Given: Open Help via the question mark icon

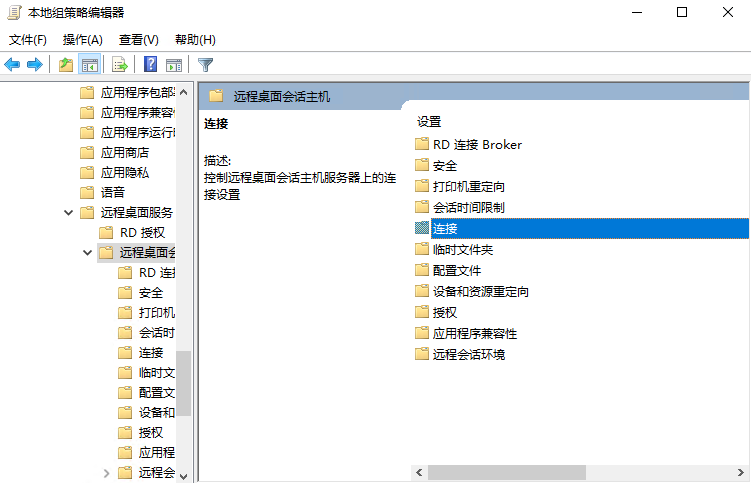Looking at the screenshot, I should (150, 65).
